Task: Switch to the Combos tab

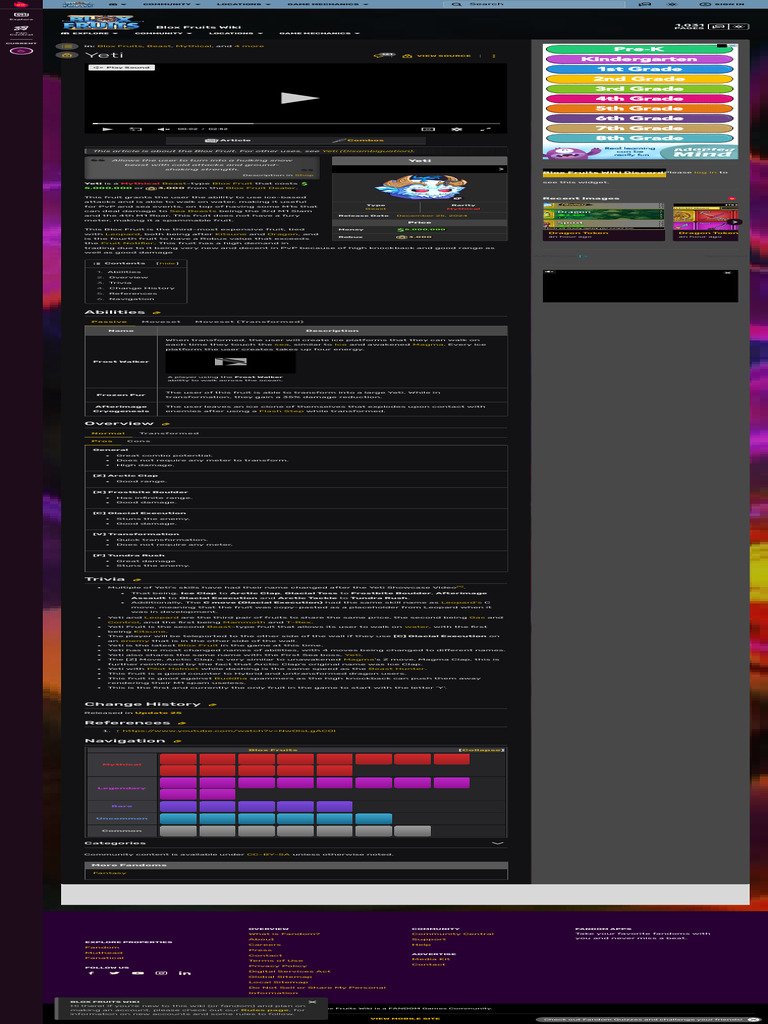Action: point(358,140)
